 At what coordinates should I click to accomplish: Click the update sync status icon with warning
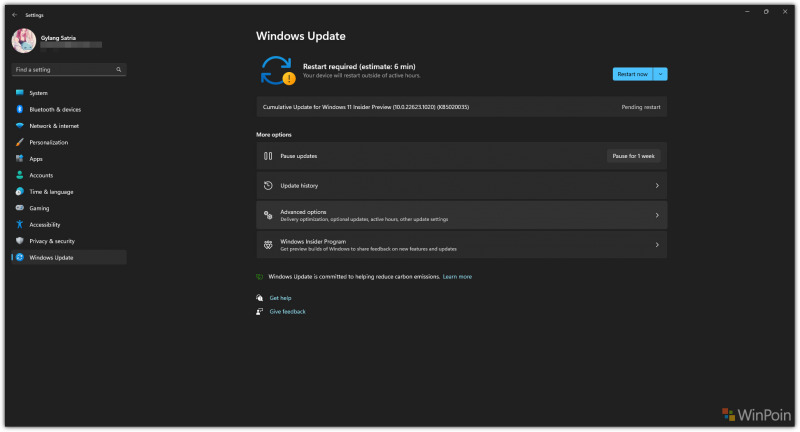278,70
